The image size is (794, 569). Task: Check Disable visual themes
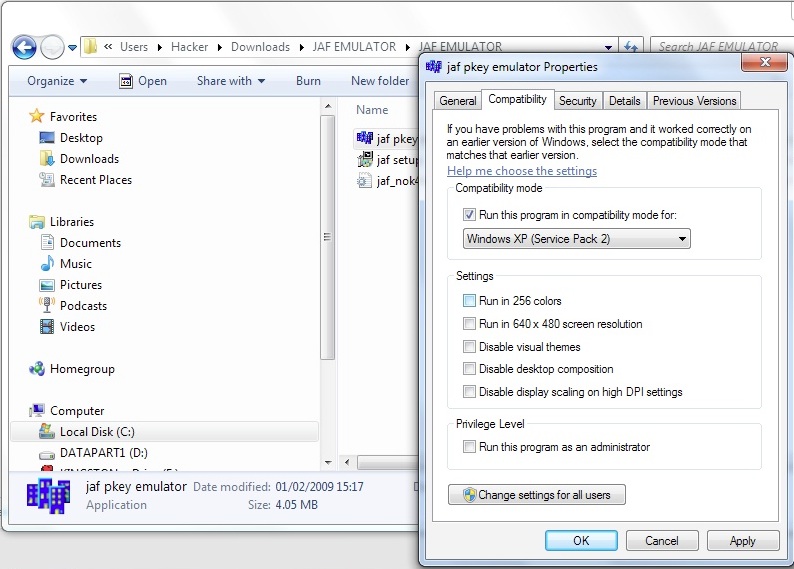(469, 346)
